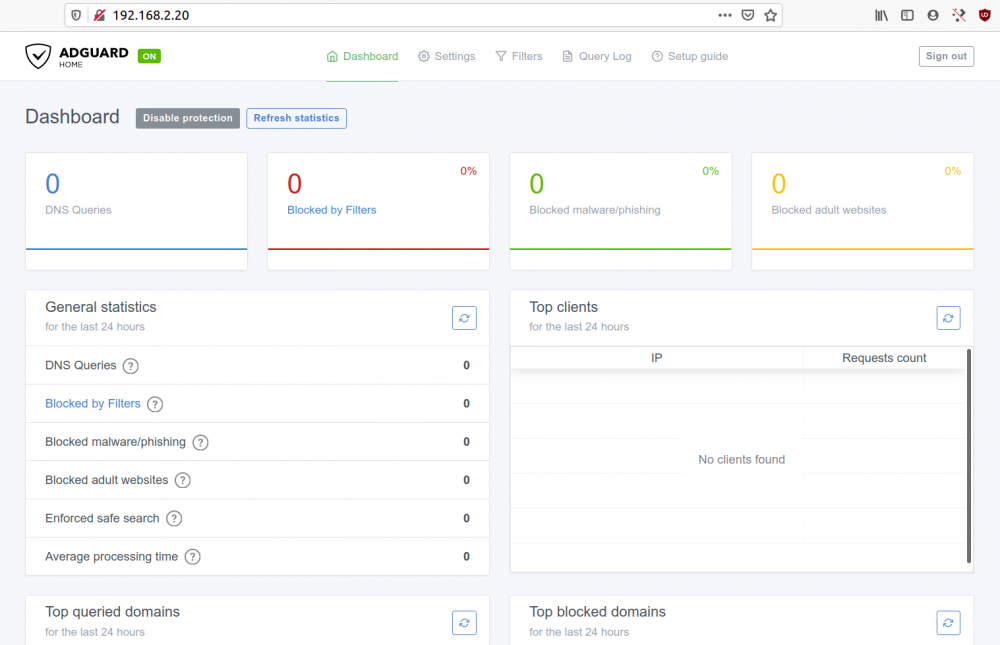Click the No clients found text
The height and width of the screenshot is (645, 1000).
[x=741, y=459]
